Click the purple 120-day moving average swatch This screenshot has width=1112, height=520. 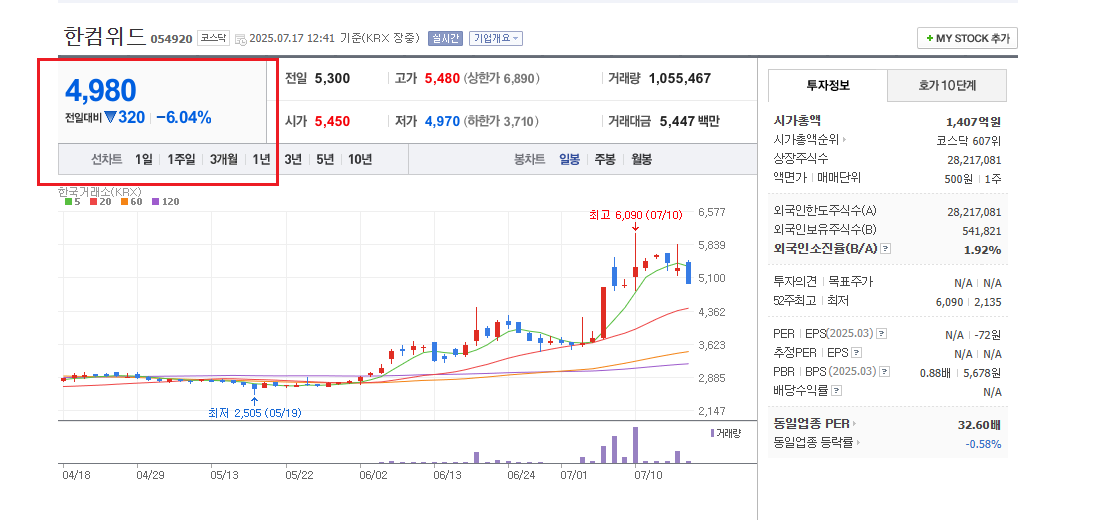155,201
